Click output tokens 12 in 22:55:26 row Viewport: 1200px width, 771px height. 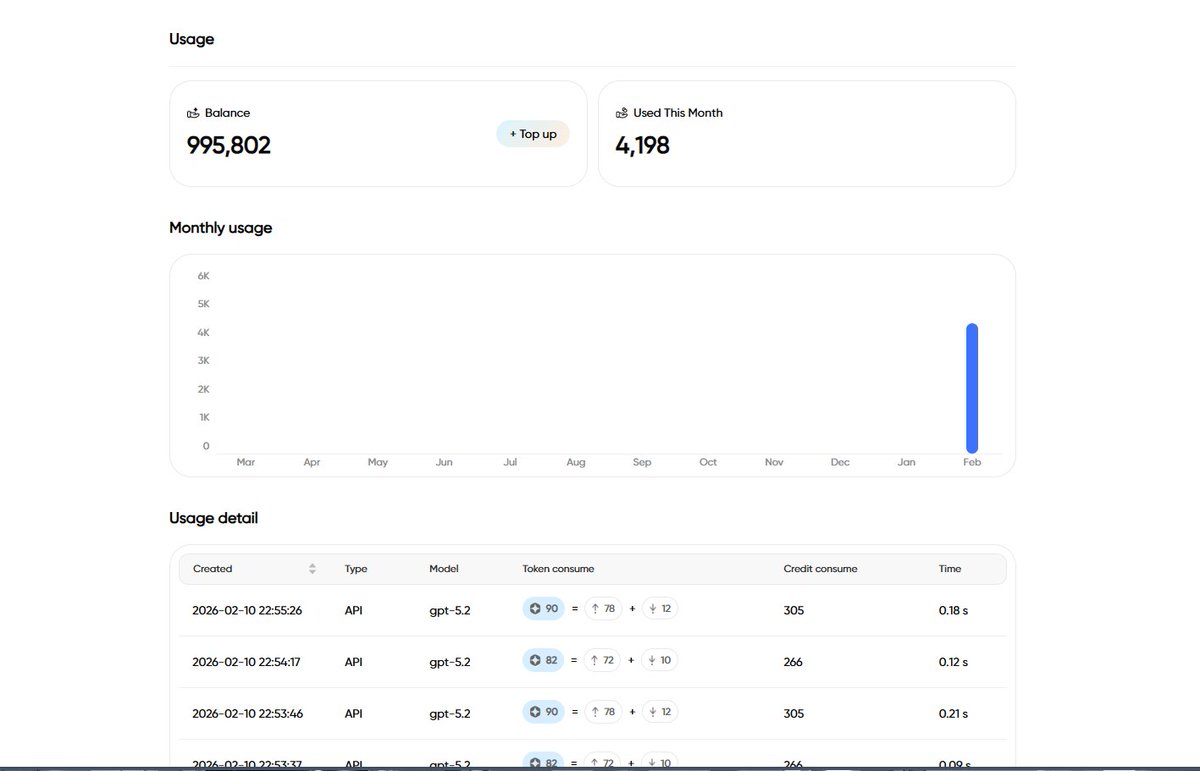(x=660, y=608)
